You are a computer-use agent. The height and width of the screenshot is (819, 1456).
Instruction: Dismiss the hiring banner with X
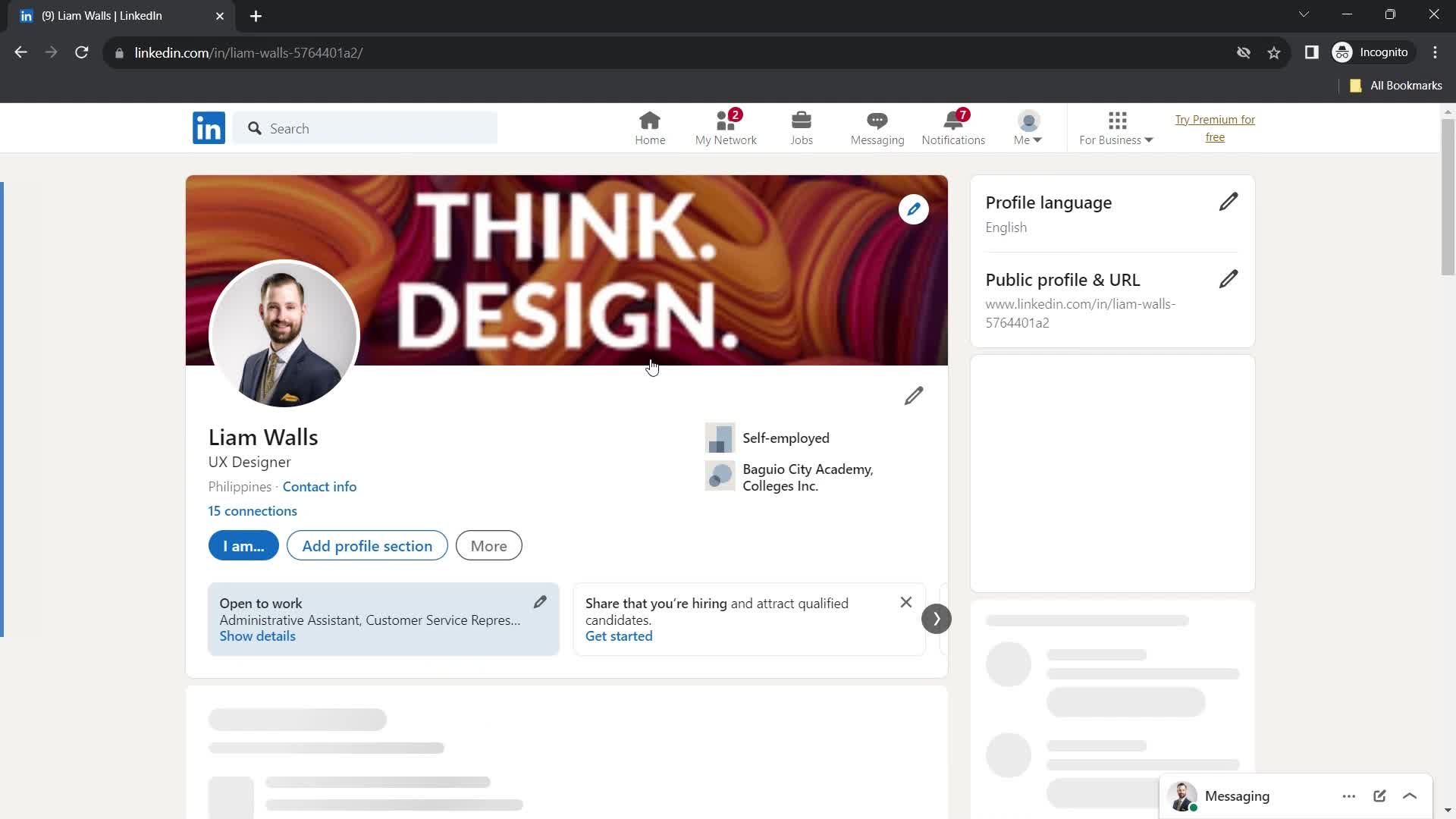coord(906,602)
